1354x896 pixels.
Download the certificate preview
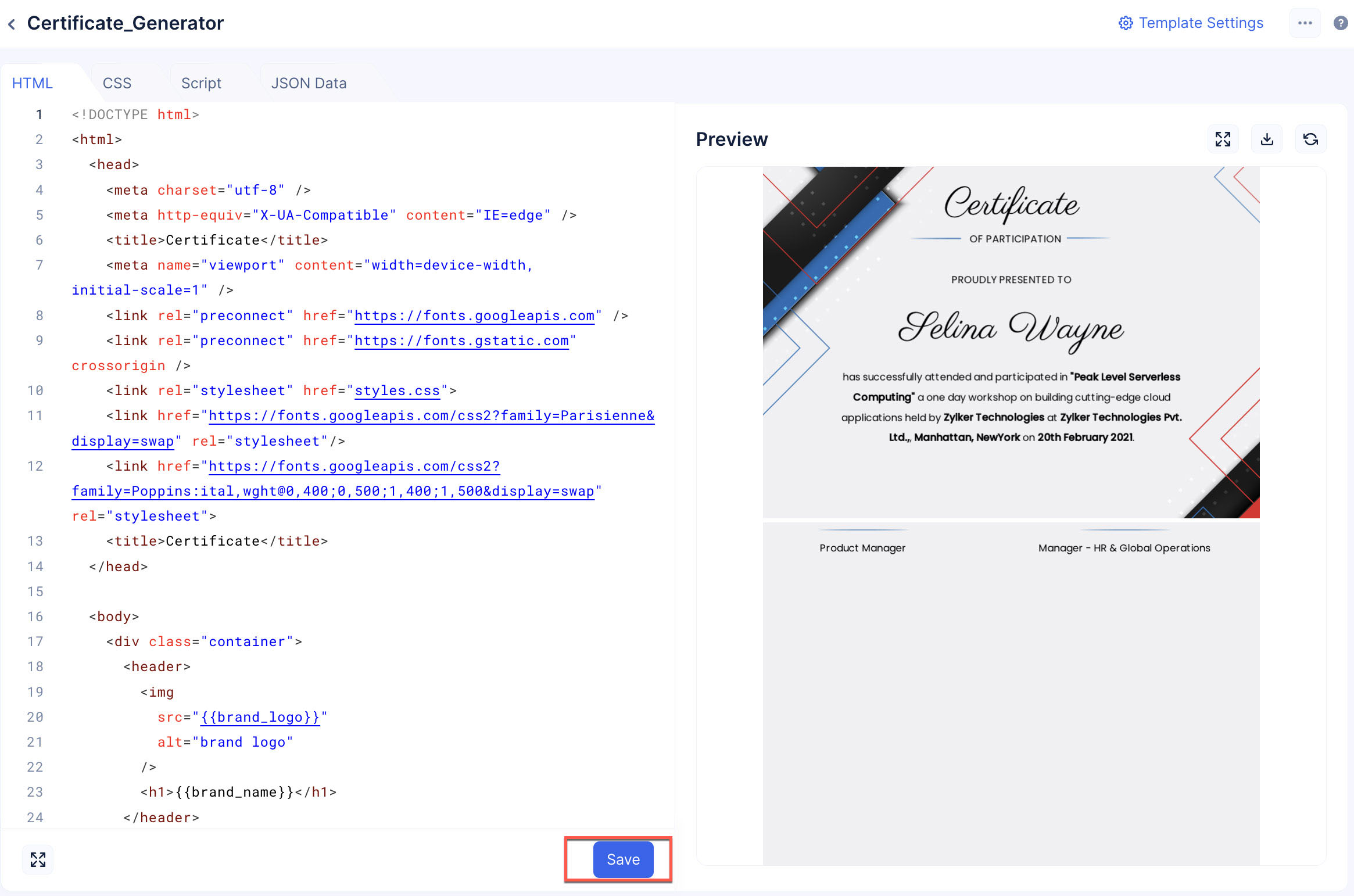(1267, 139)
